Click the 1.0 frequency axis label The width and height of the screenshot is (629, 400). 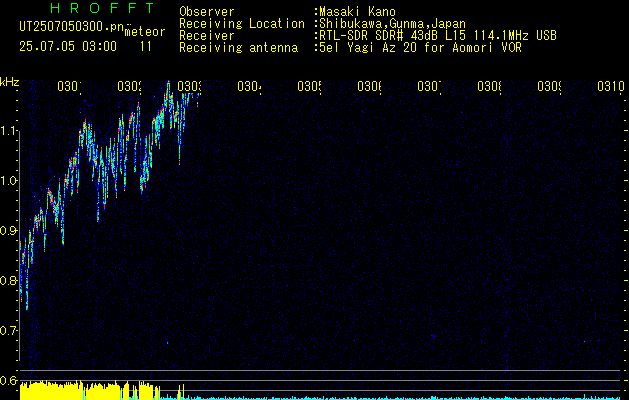(8, 181)
